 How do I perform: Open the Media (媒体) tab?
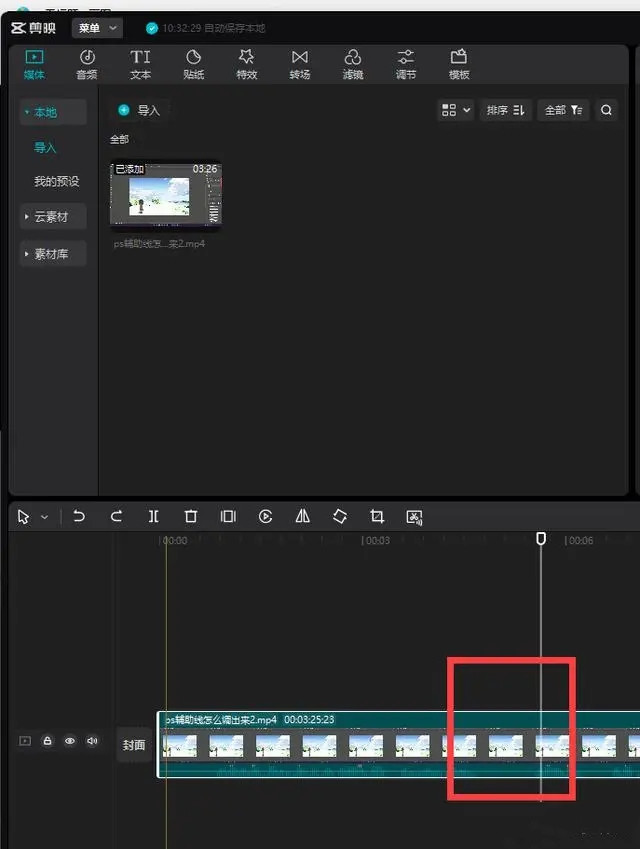tap(34, 64)
